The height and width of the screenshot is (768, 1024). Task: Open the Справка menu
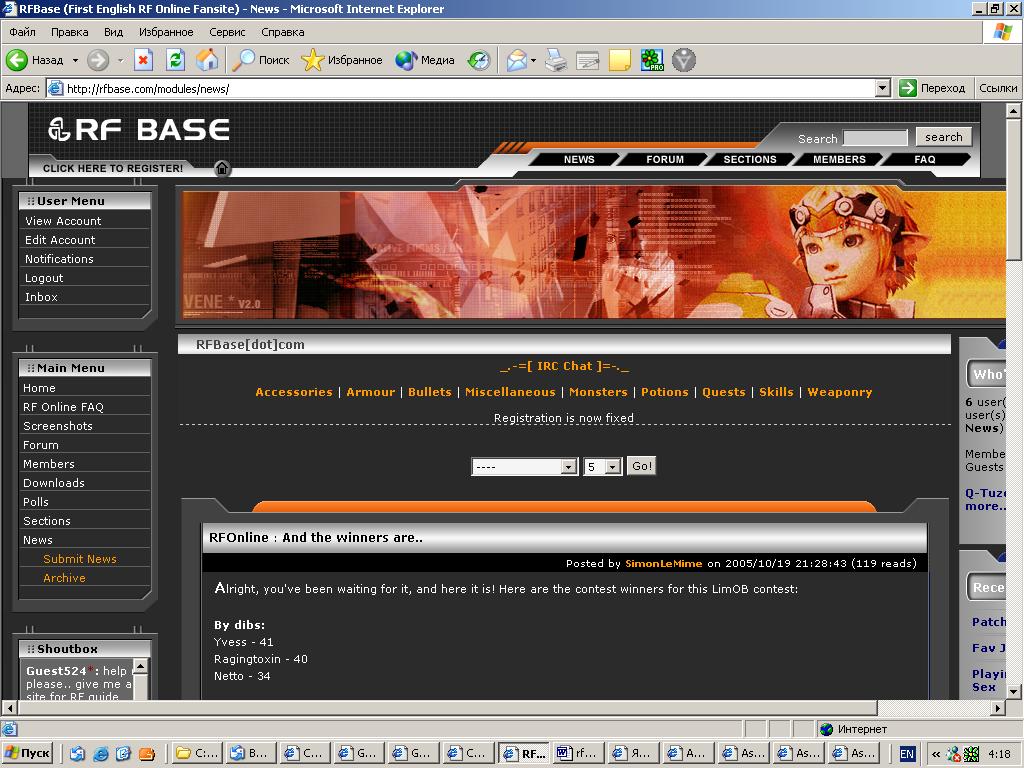click(283, 32)
